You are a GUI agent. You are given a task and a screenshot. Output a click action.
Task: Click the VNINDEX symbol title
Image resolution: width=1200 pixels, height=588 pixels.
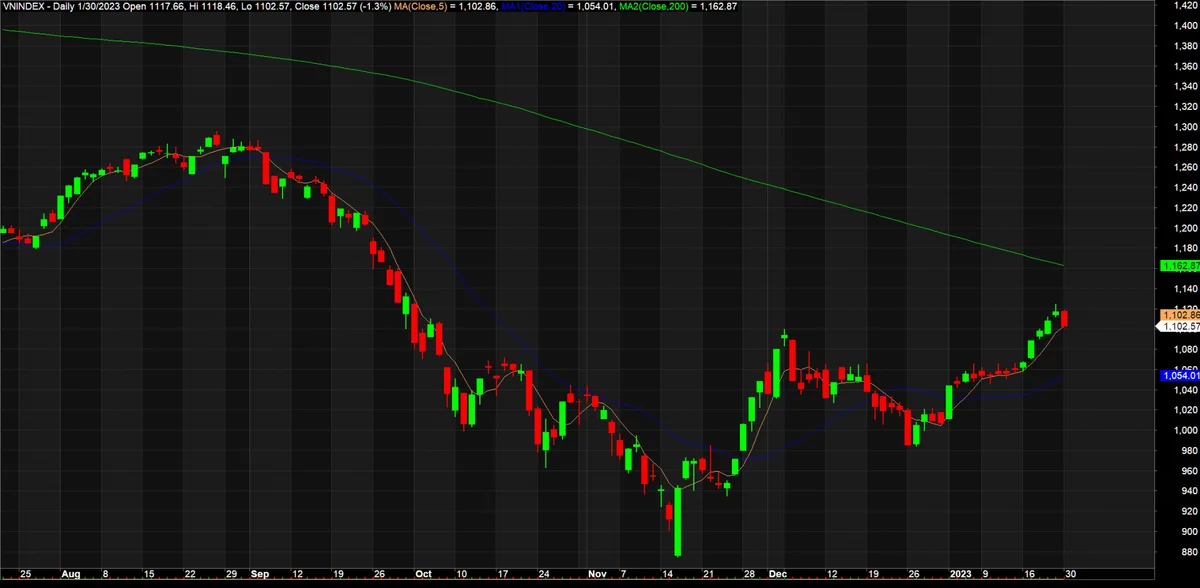23,6
